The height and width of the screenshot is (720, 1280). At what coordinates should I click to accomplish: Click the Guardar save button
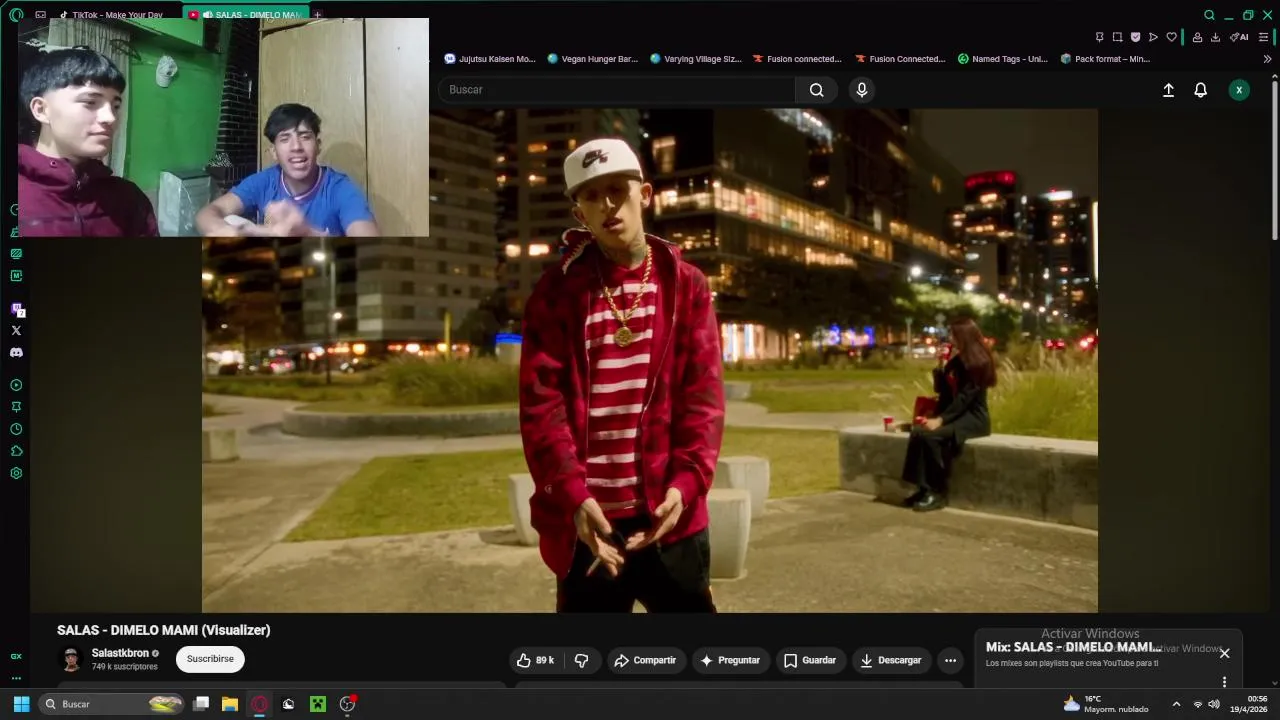[810, 660]
